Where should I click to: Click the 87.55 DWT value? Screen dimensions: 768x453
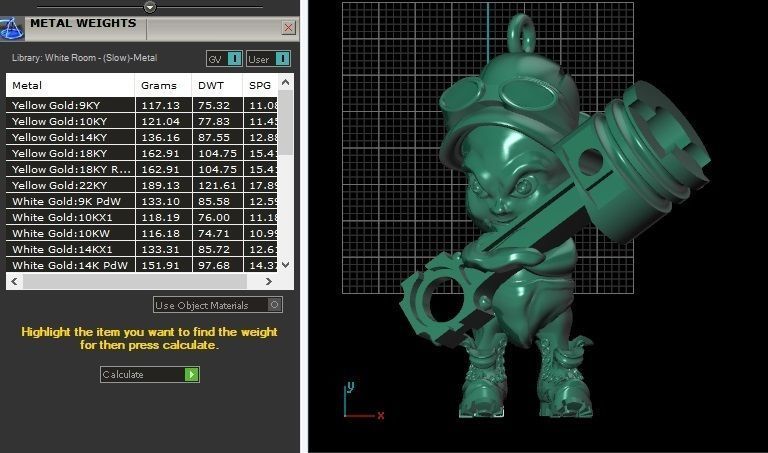click(214, 138)
